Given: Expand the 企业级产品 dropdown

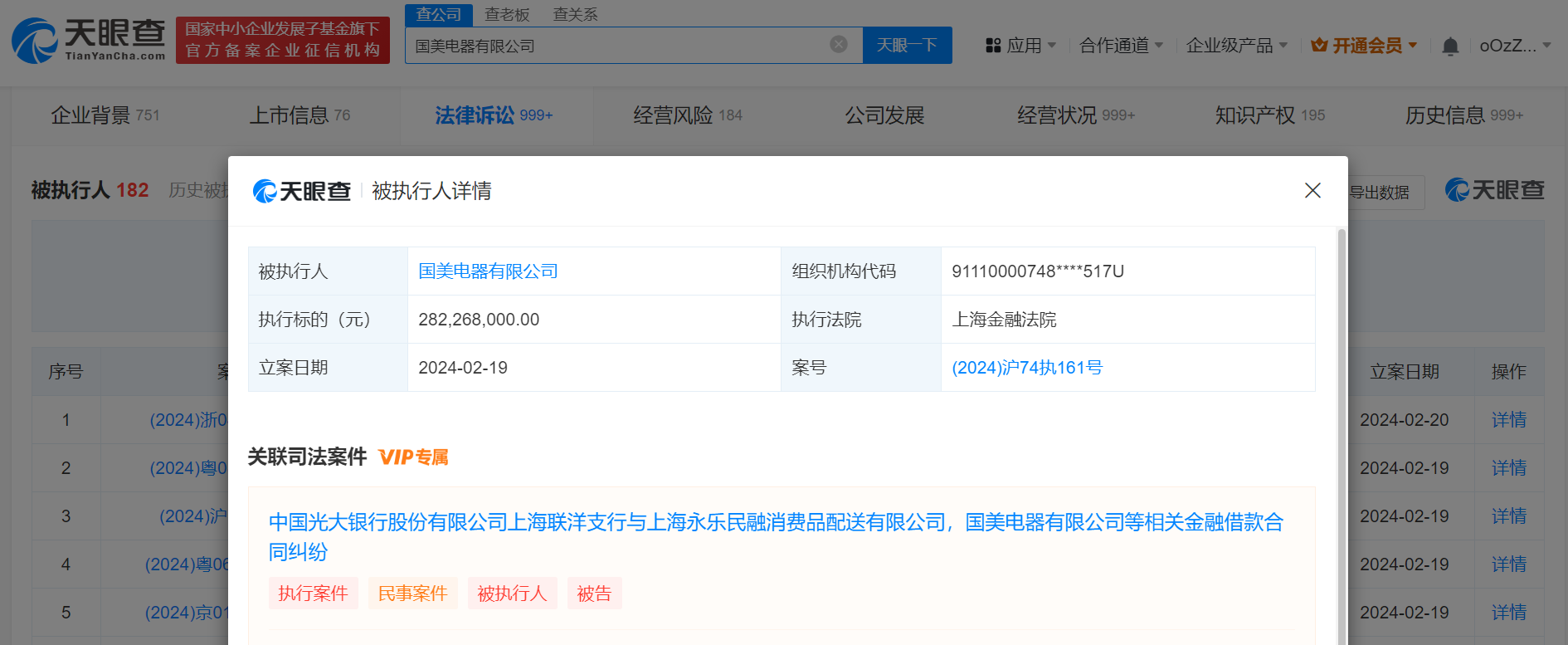Looking at the screenshot, I should click(1236, 46).
